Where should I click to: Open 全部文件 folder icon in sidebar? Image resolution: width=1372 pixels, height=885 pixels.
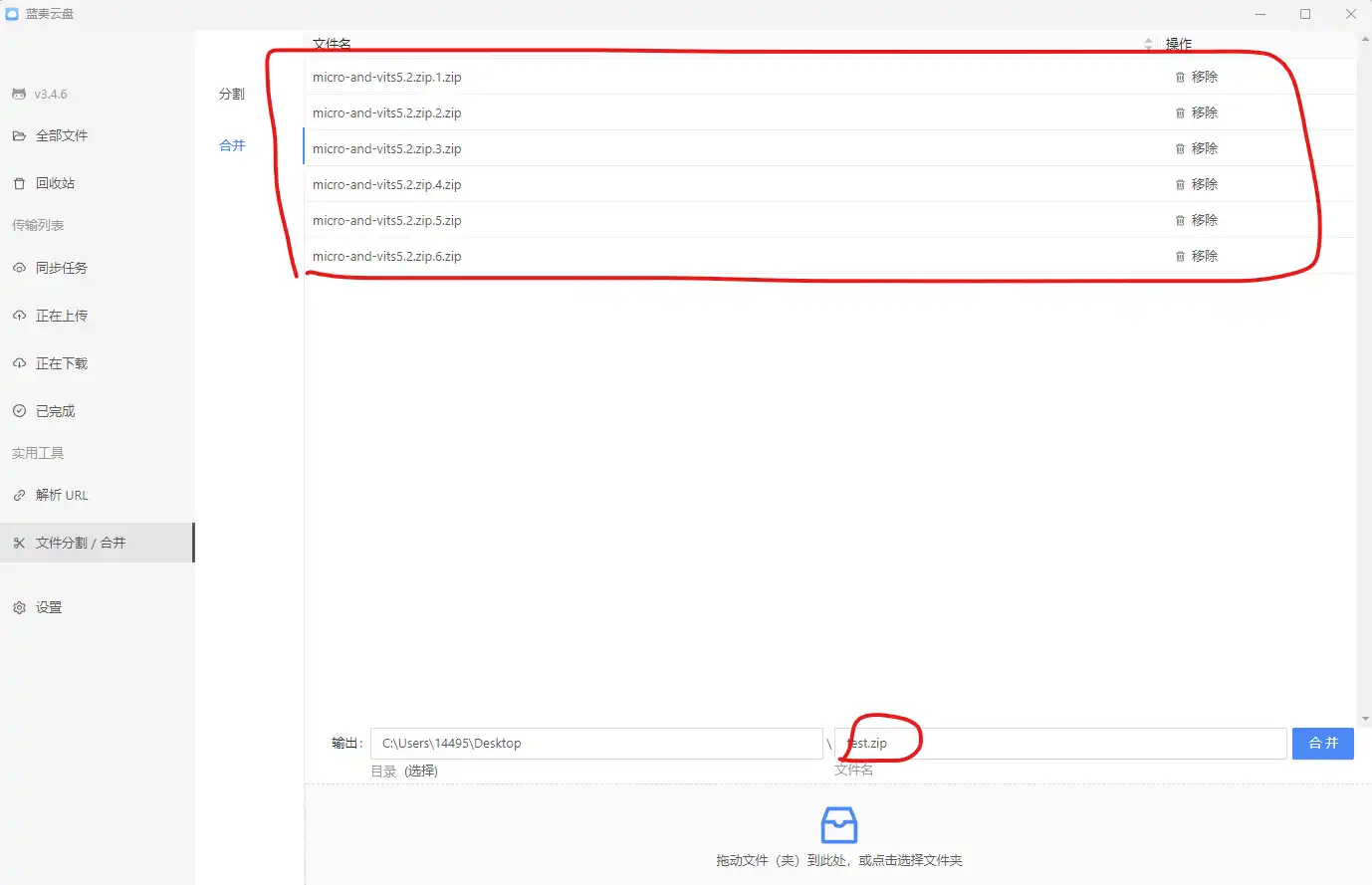pos(19,136)
